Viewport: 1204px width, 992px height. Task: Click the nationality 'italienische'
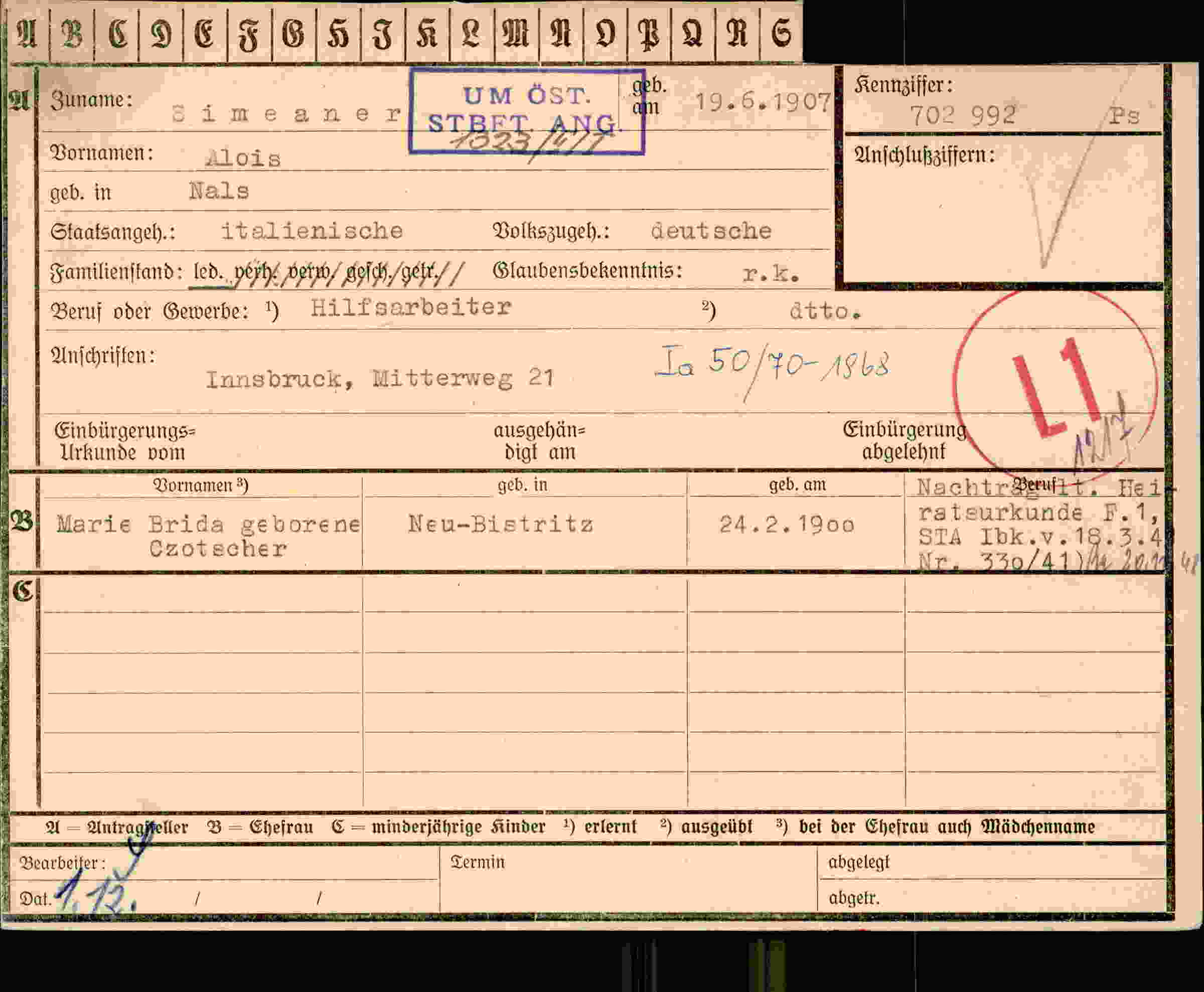click(x=312, y=230)
